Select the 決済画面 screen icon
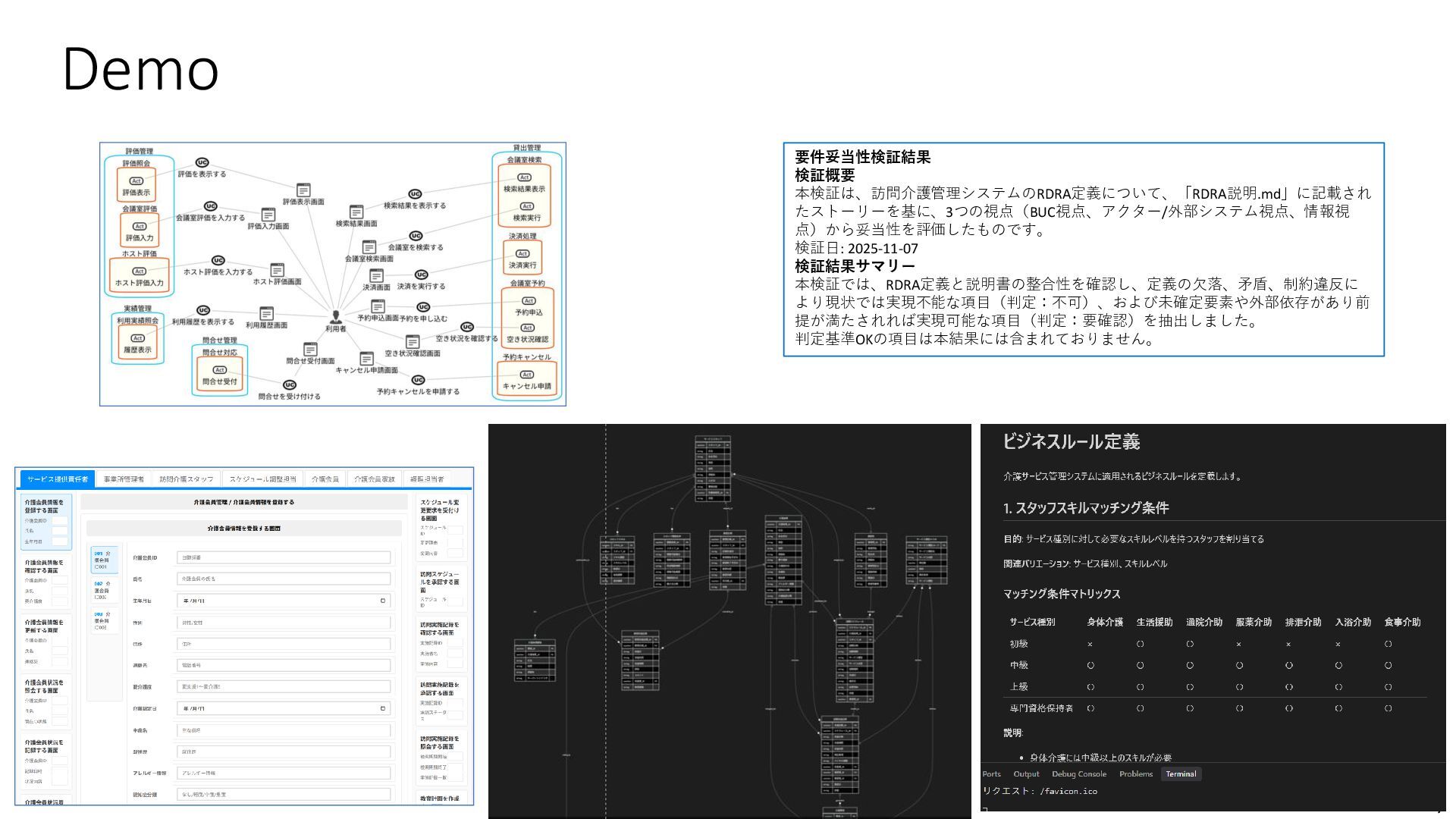The width and height of the screenshot is (1456, 819). coord(376,276)
